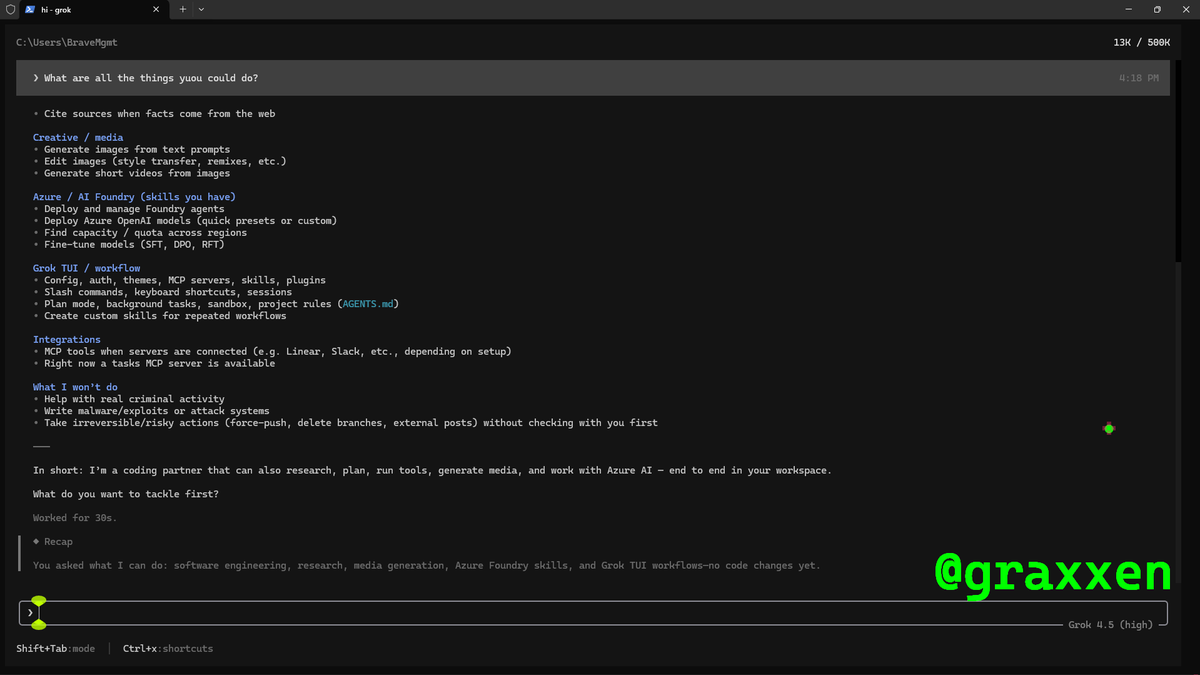This screenshot has width=1200, height=675.
Task: Click the C:\Users\BraveMgmt path
Action: 67,43
